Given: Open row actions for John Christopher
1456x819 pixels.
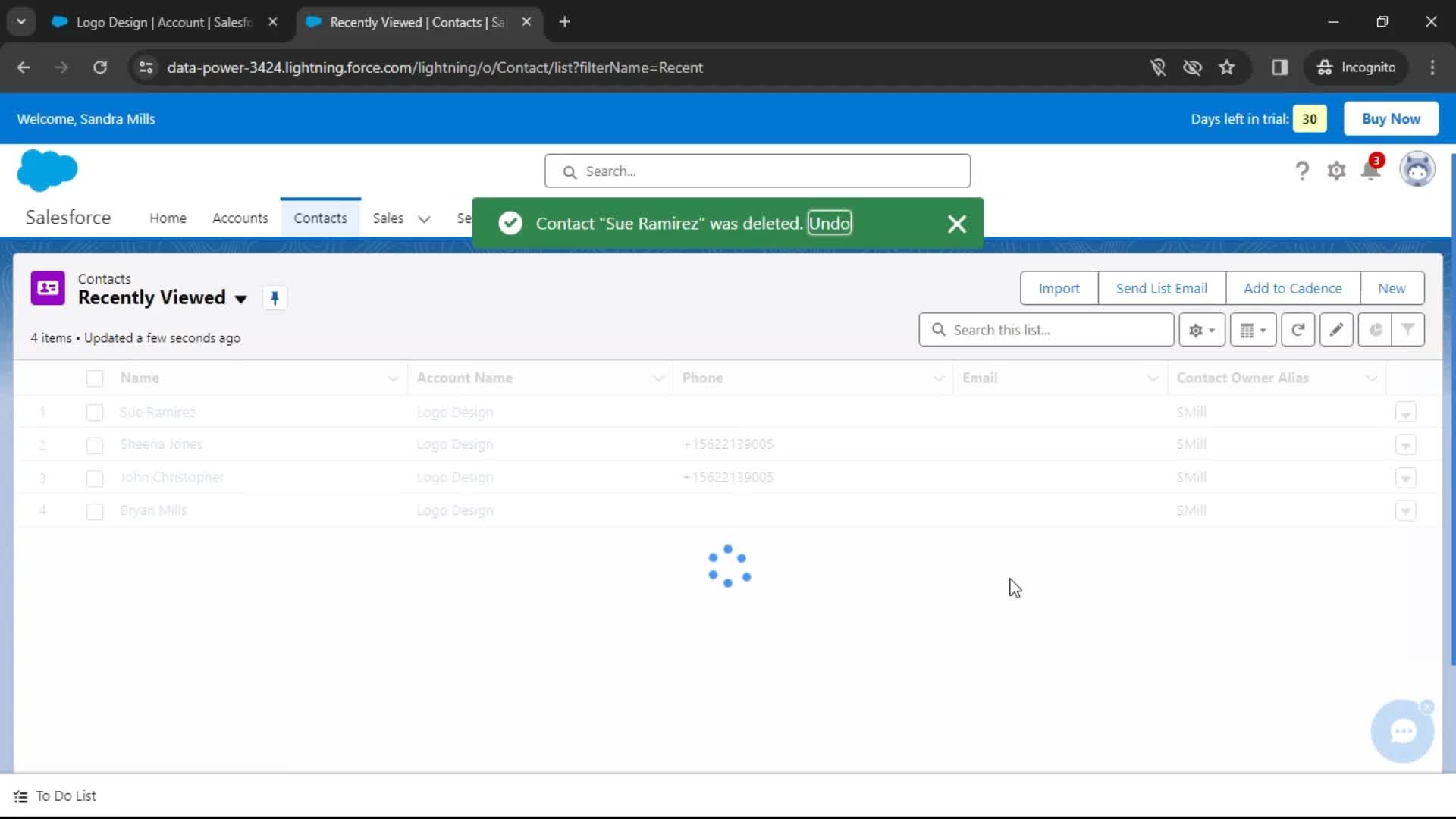Looking at the screenshot, I should [x=1405, y=479].
